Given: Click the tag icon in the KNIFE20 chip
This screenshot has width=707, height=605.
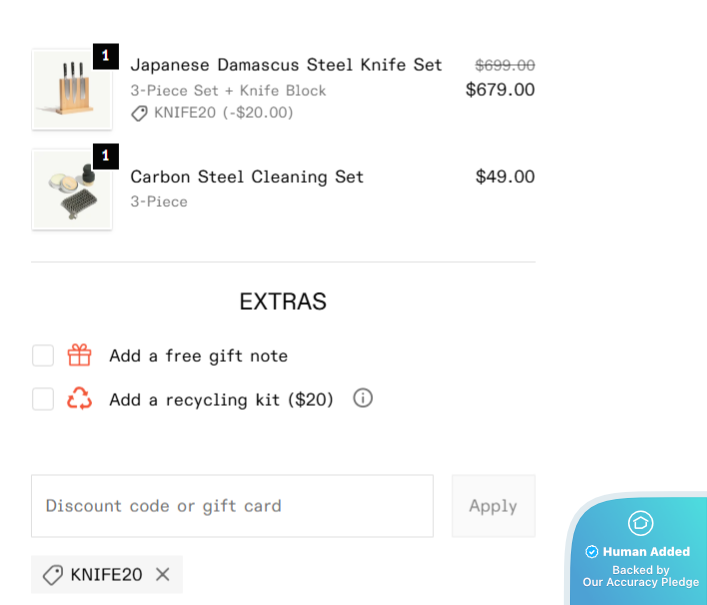Looking at the screenshot, I should (x=53, y=575).
